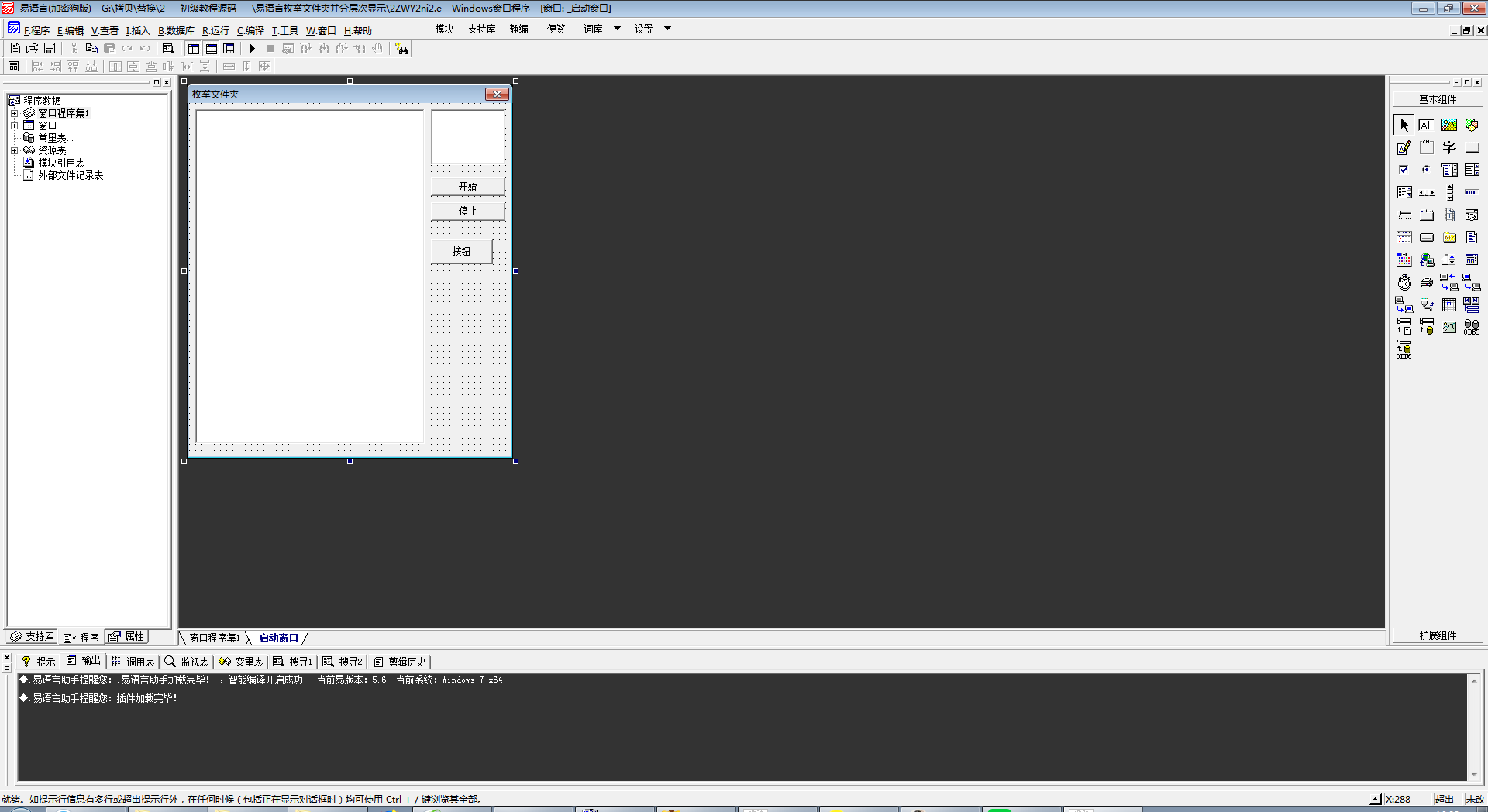This screenshot has width=1488, height=812.
Task: Select the edit box component icon
Action: click(x=1427, y=125)
